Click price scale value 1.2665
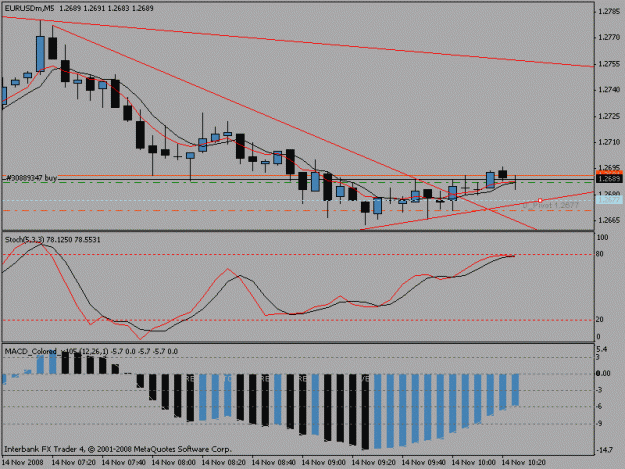Viewport: 625px width, 469px height. click(x=609, y=220)
